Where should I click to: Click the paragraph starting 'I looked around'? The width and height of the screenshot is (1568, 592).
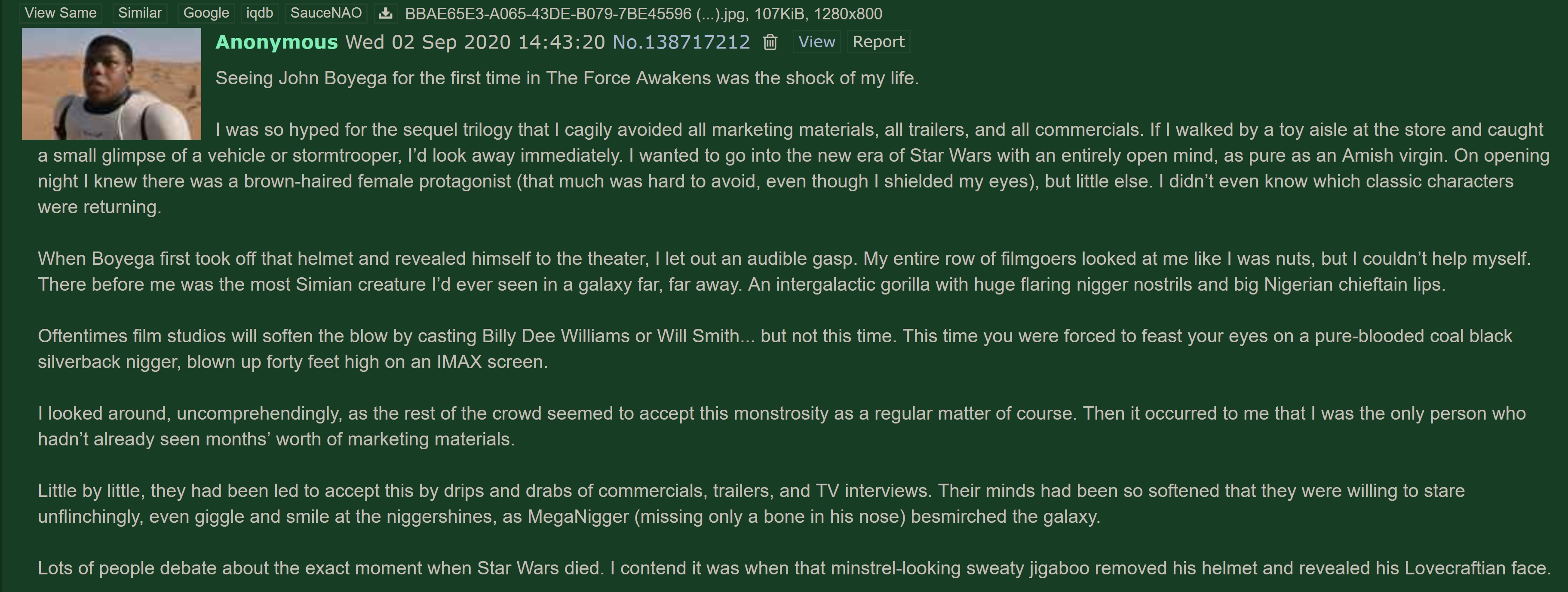pyautogui.click(x=782, y=426)
